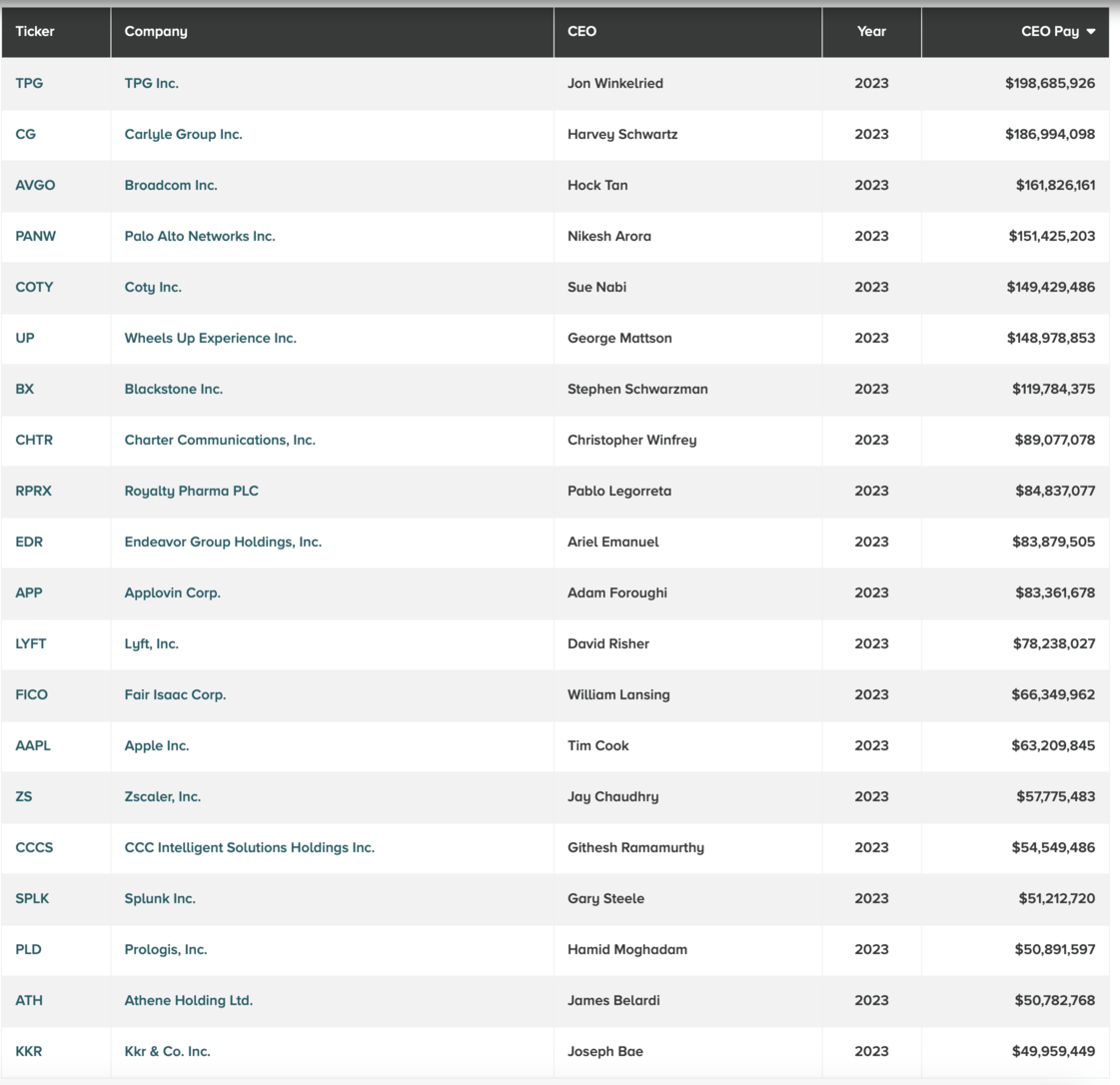The height and width of the screenshot is (1085, 1120).
Task: Click the ZS ticker link
Action: (24, 796)
